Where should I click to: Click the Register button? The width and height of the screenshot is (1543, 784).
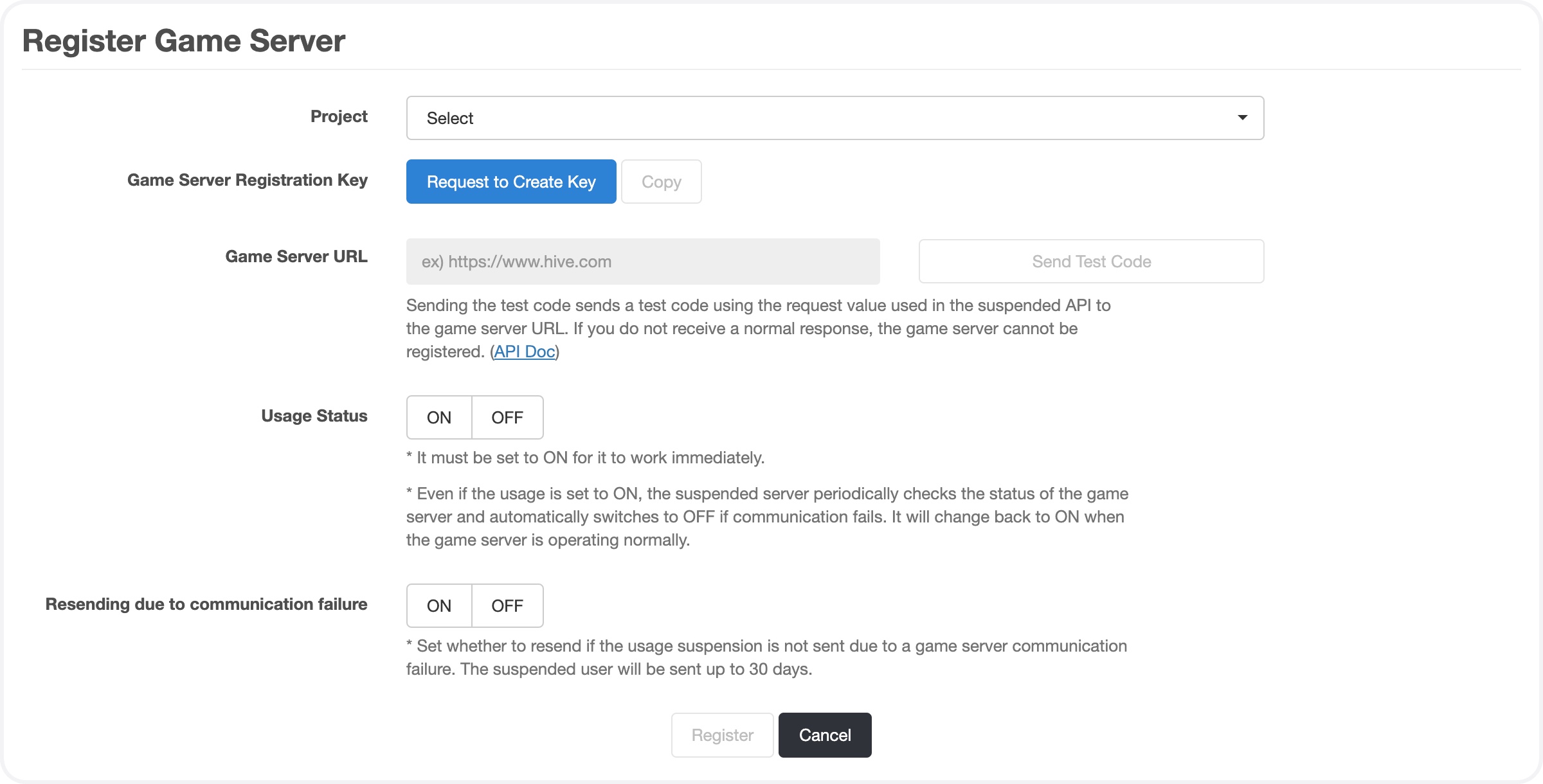722,735
